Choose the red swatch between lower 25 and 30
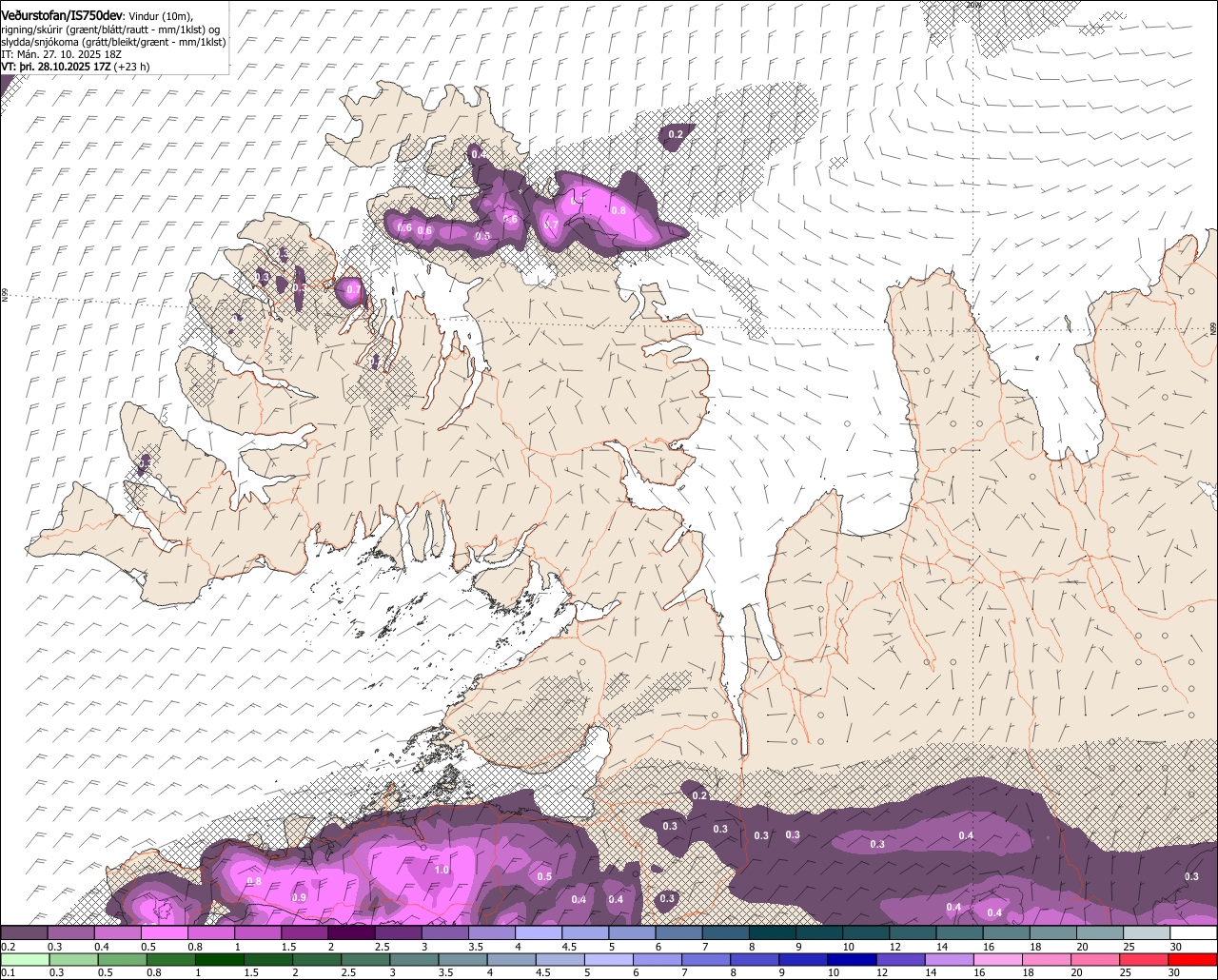This screenshot has width=1218, height=980. [x=1145, y=959]
